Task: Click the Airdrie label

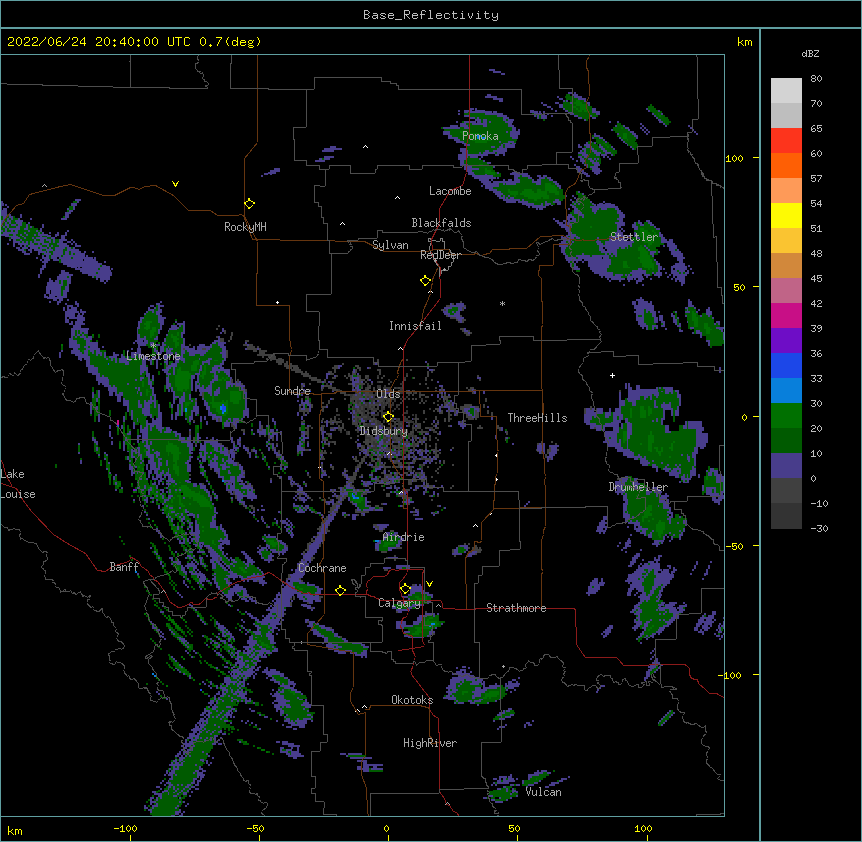Action: coord(404,537)
